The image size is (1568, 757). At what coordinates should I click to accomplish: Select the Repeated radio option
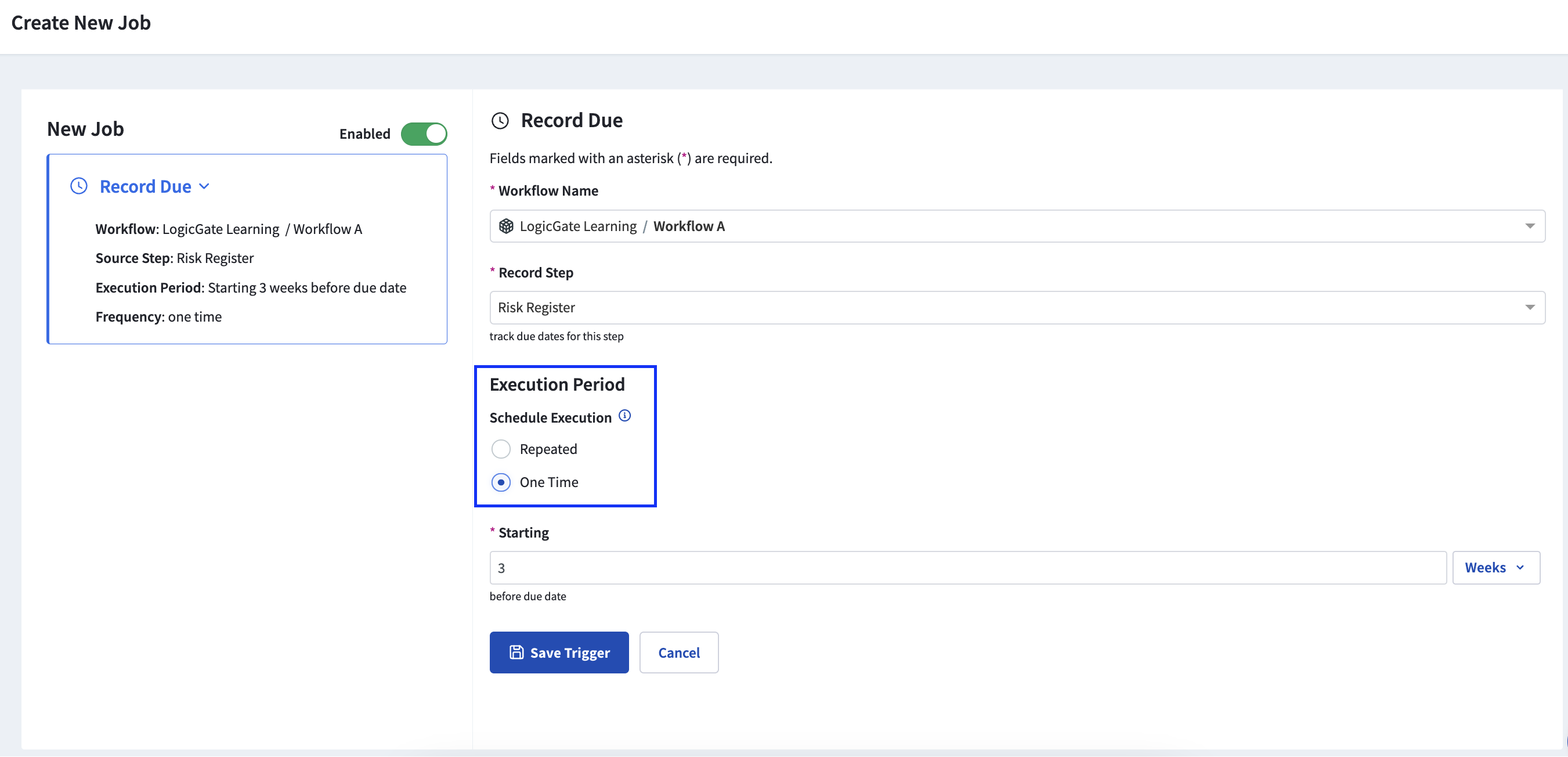501,449
